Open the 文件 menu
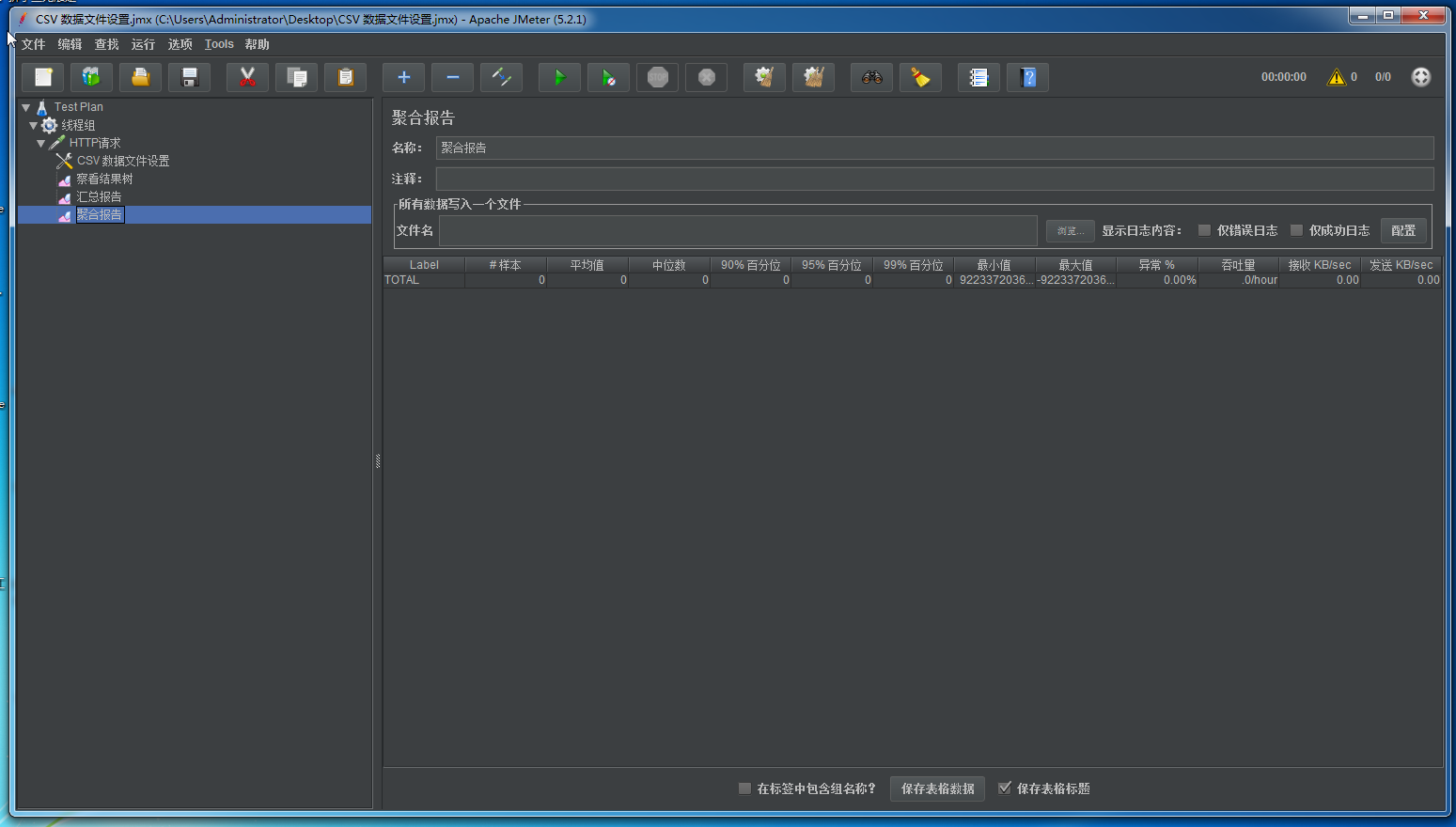 (33, 44)
